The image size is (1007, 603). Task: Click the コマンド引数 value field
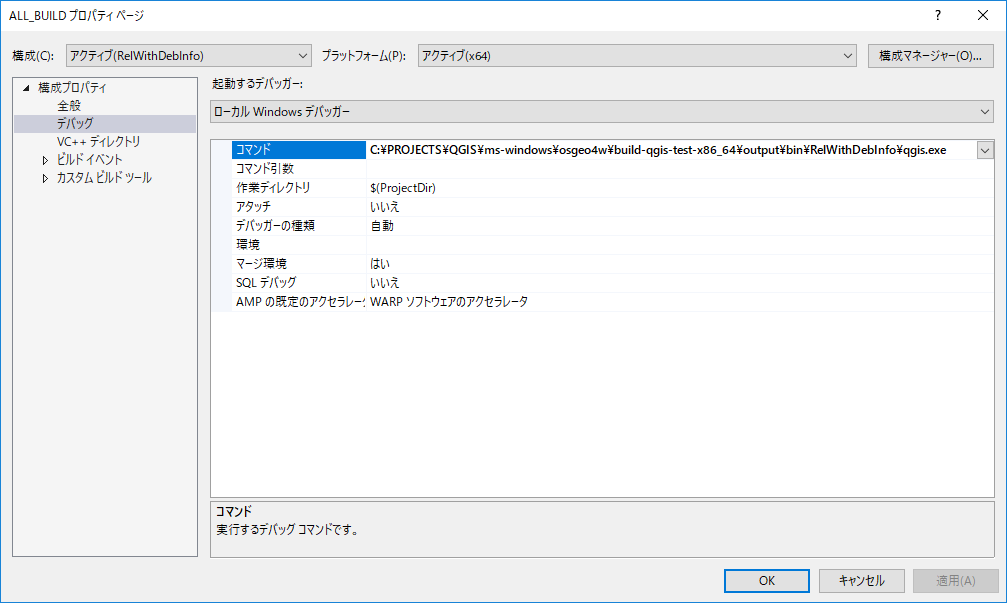(670, 169)
